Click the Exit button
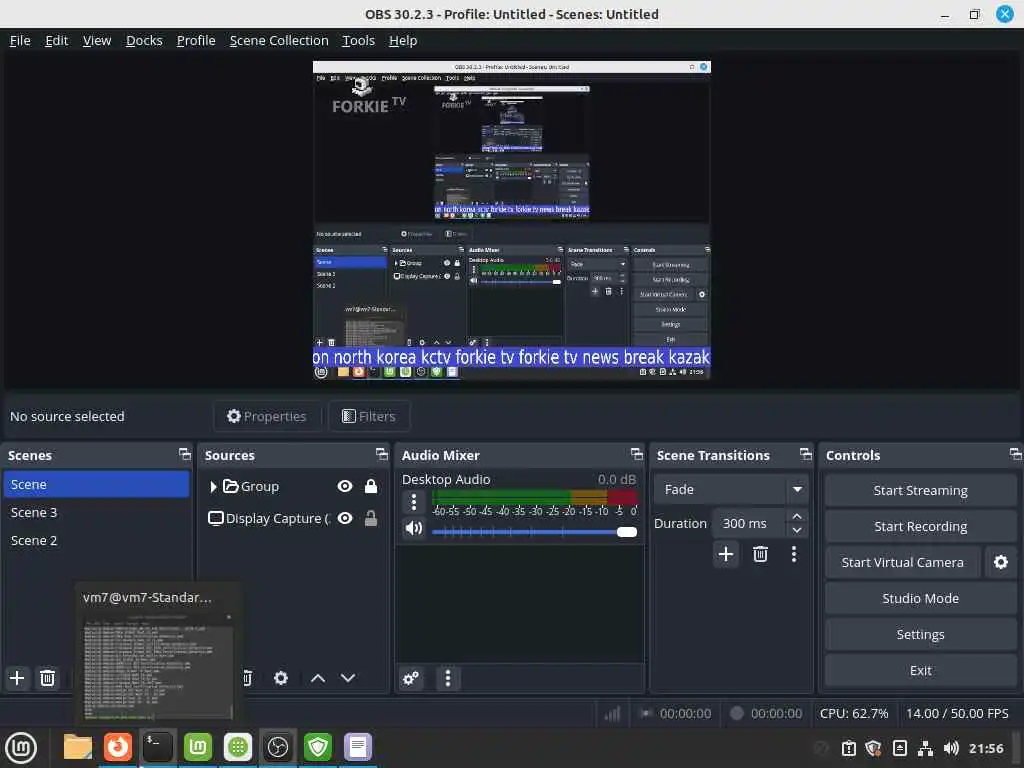1024x768 pixels. point(920,670)
